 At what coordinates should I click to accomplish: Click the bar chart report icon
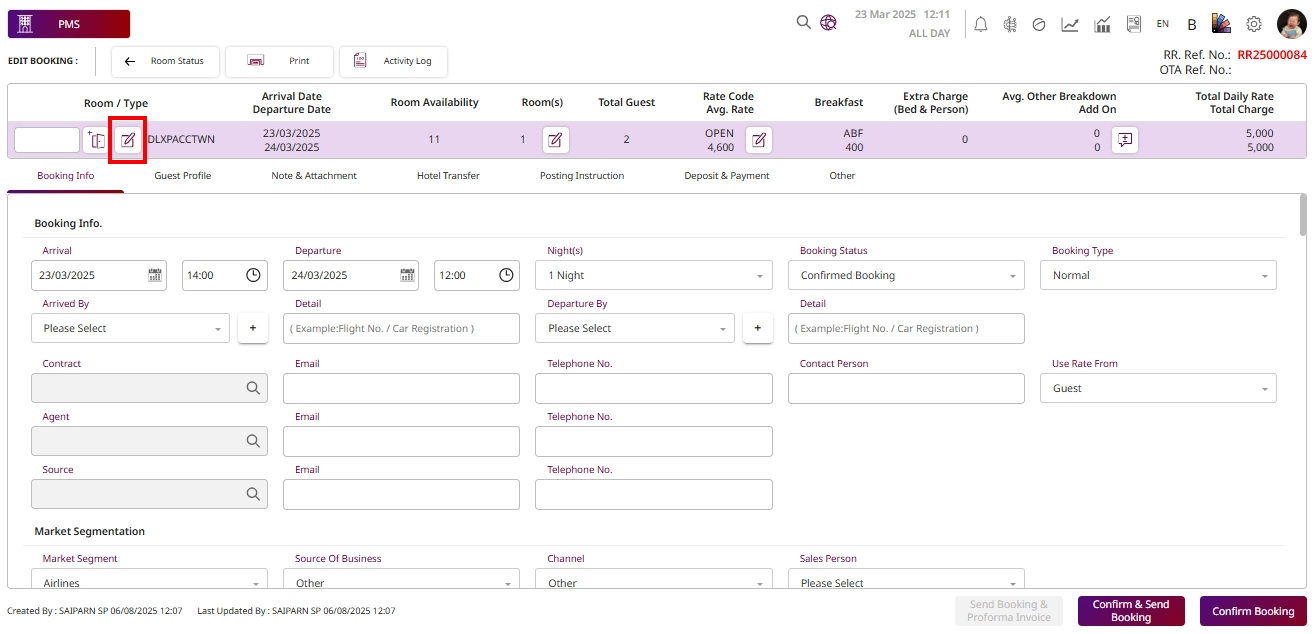(x=1103, y=24)
